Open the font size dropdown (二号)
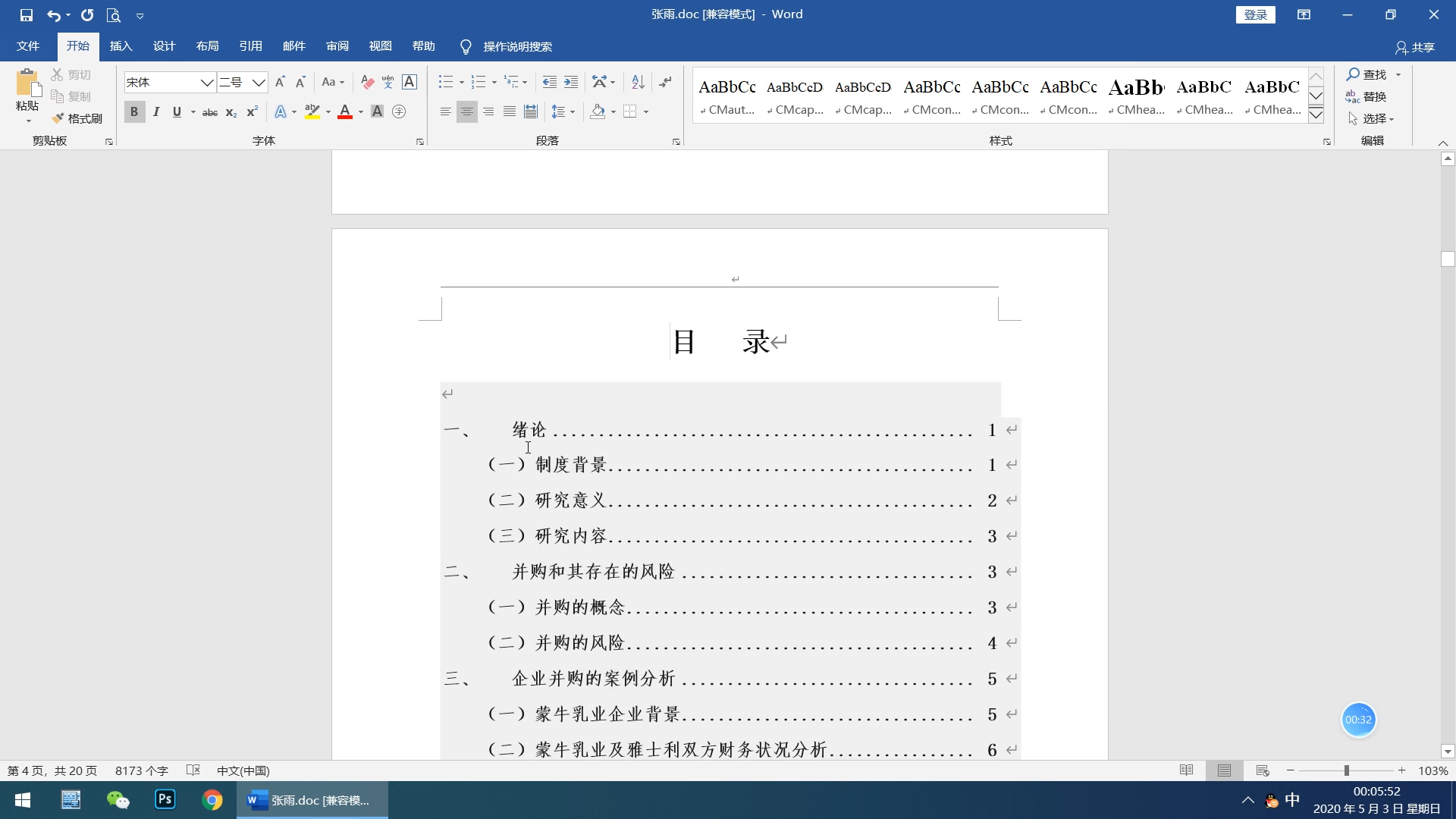The height and width of the screenshot is (819, 1456). click(x=259, y=82)
